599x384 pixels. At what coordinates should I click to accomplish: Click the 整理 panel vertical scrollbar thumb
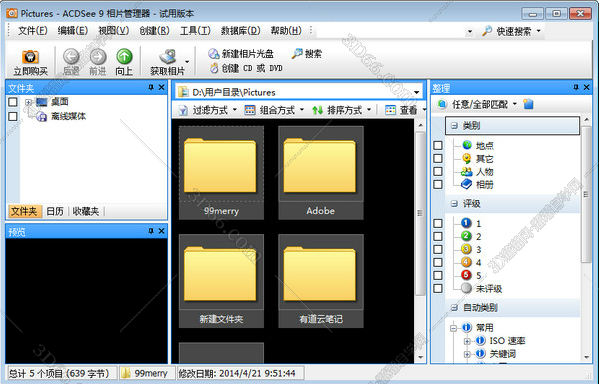[x=586, y=194]
